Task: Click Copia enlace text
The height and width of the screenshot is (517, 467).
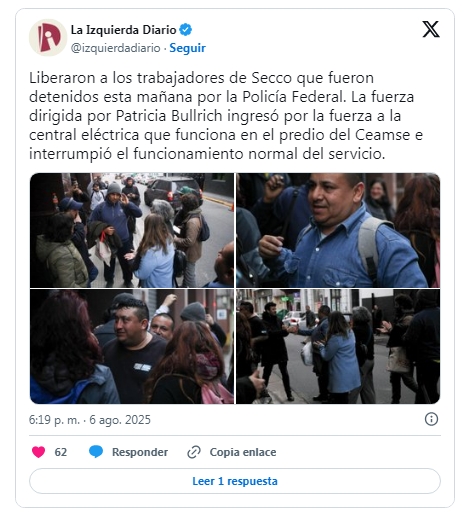Action: (243, 452)
